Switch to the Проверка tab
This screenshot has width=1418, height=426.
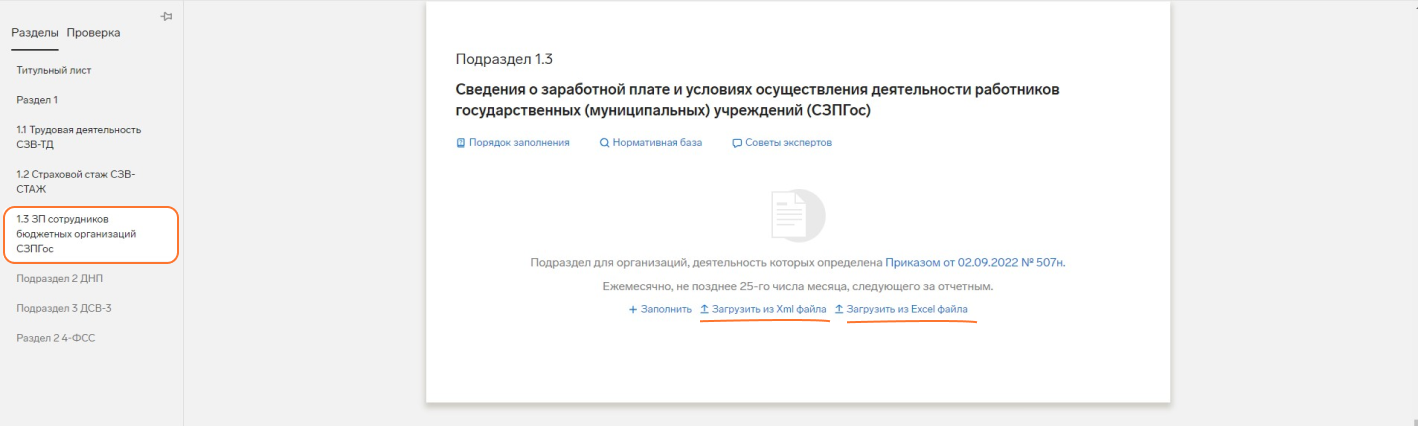(93, 32)
